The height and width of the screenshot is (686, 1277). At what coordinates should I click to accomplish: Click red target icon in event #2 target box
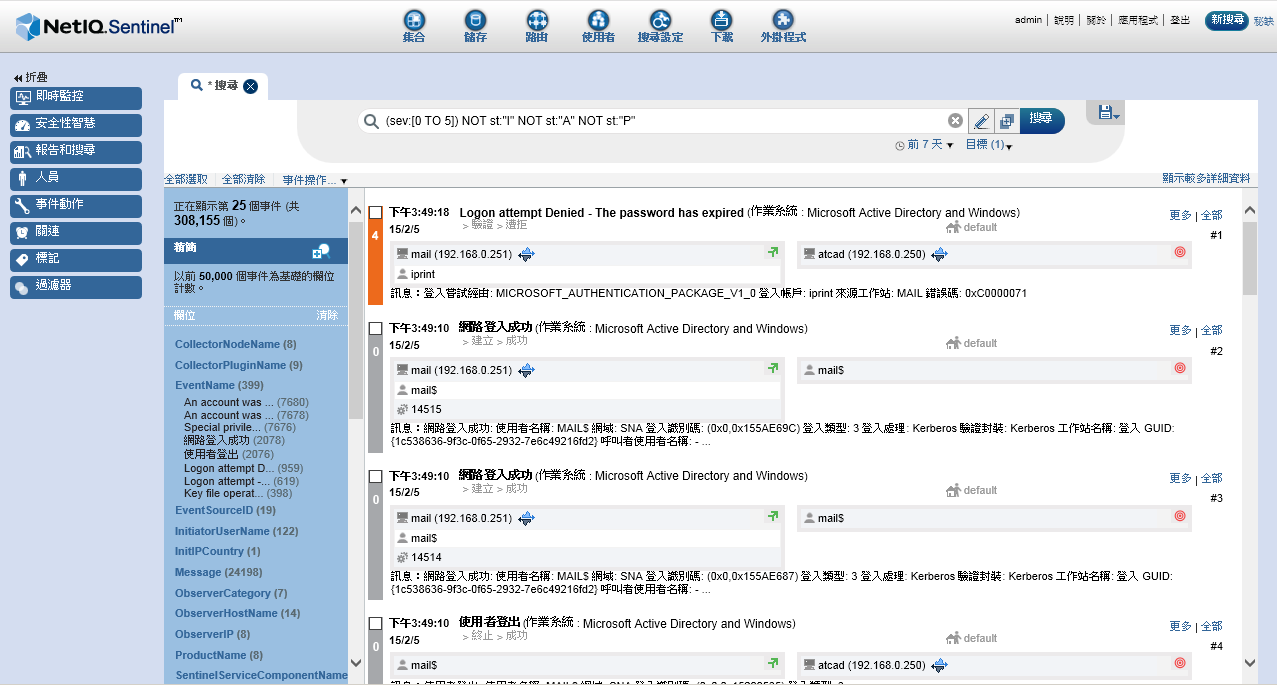point(1180,369)
